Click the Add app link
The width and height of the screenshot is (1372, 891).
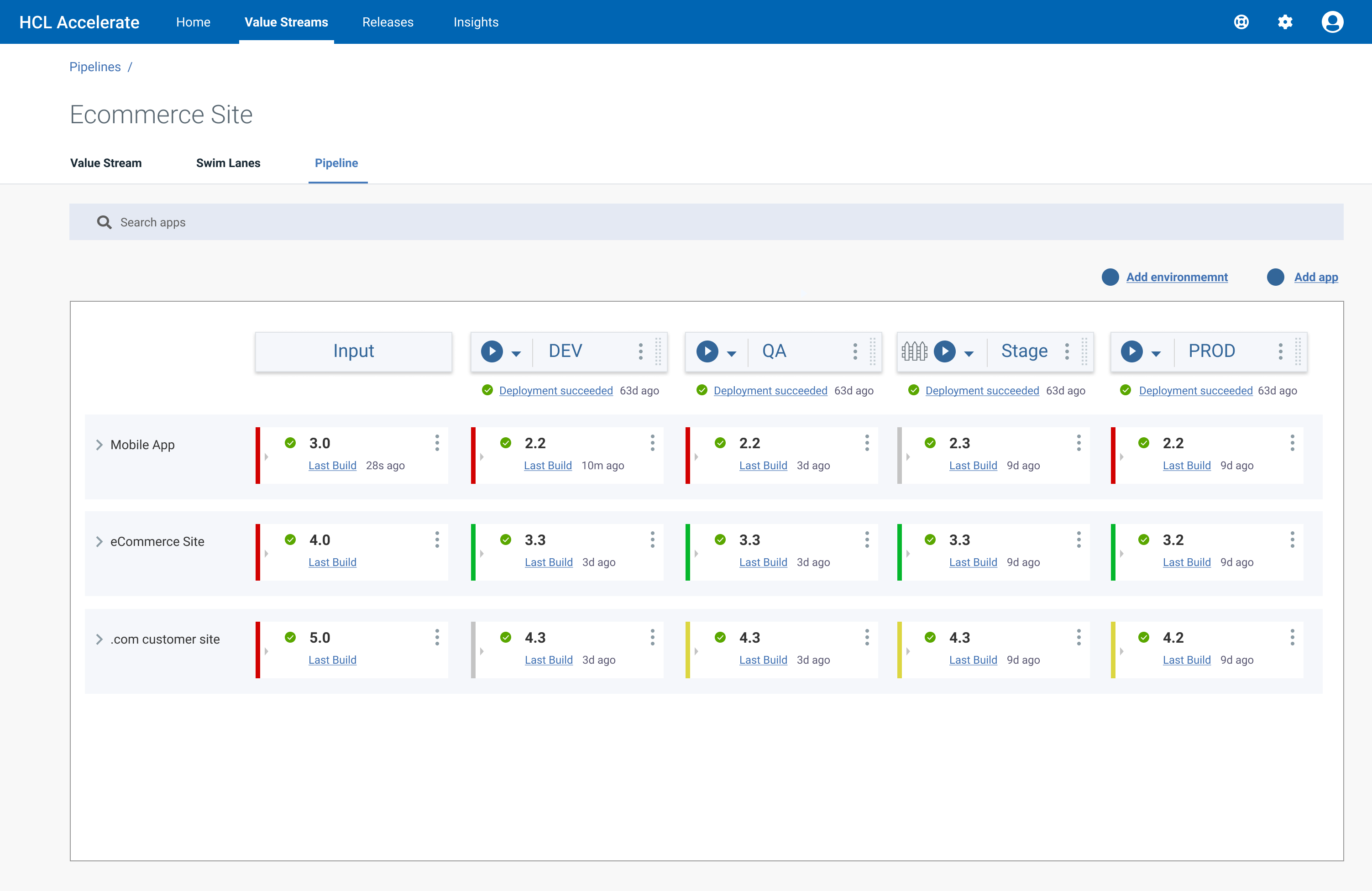[x=1316, y=277]
